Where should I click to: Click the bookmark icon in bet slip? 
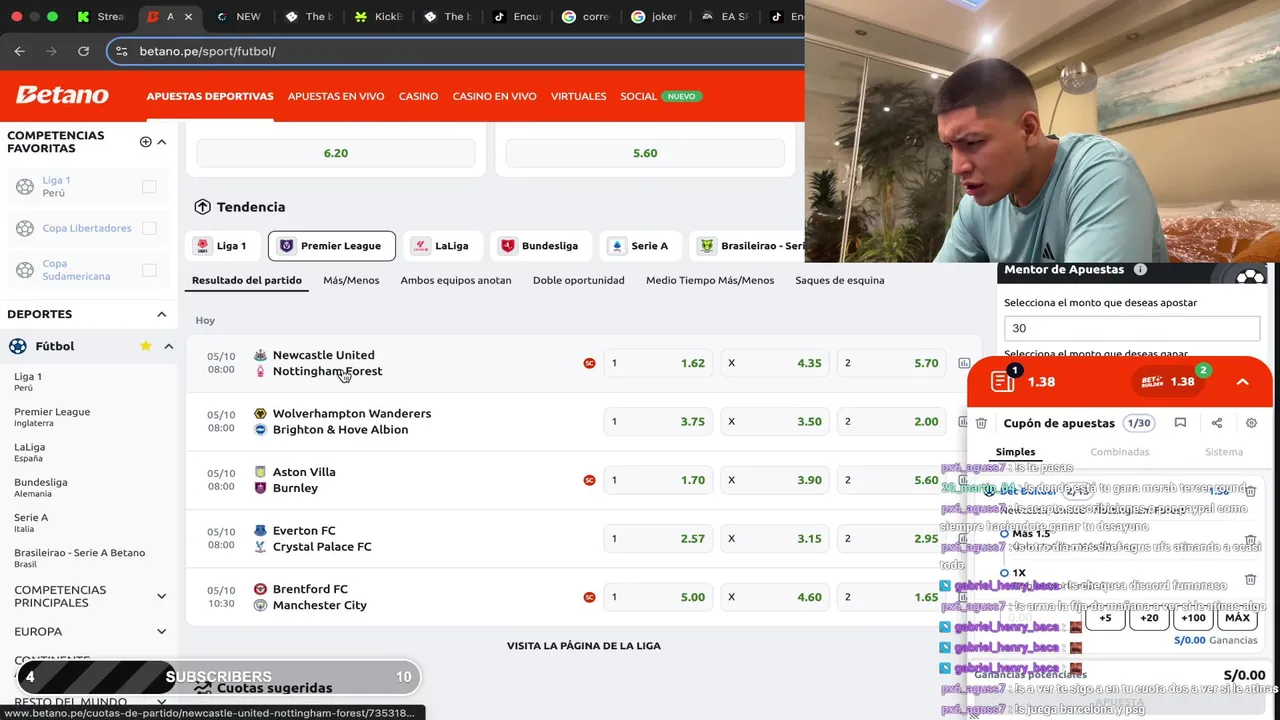(1180, 423)
